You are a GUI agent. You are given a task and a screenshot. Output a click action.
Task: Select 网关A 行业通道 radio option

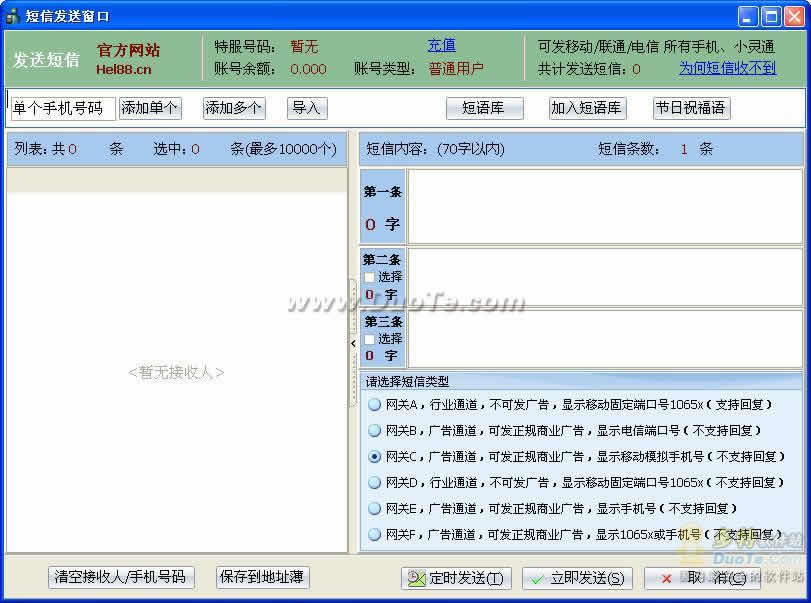374,404
